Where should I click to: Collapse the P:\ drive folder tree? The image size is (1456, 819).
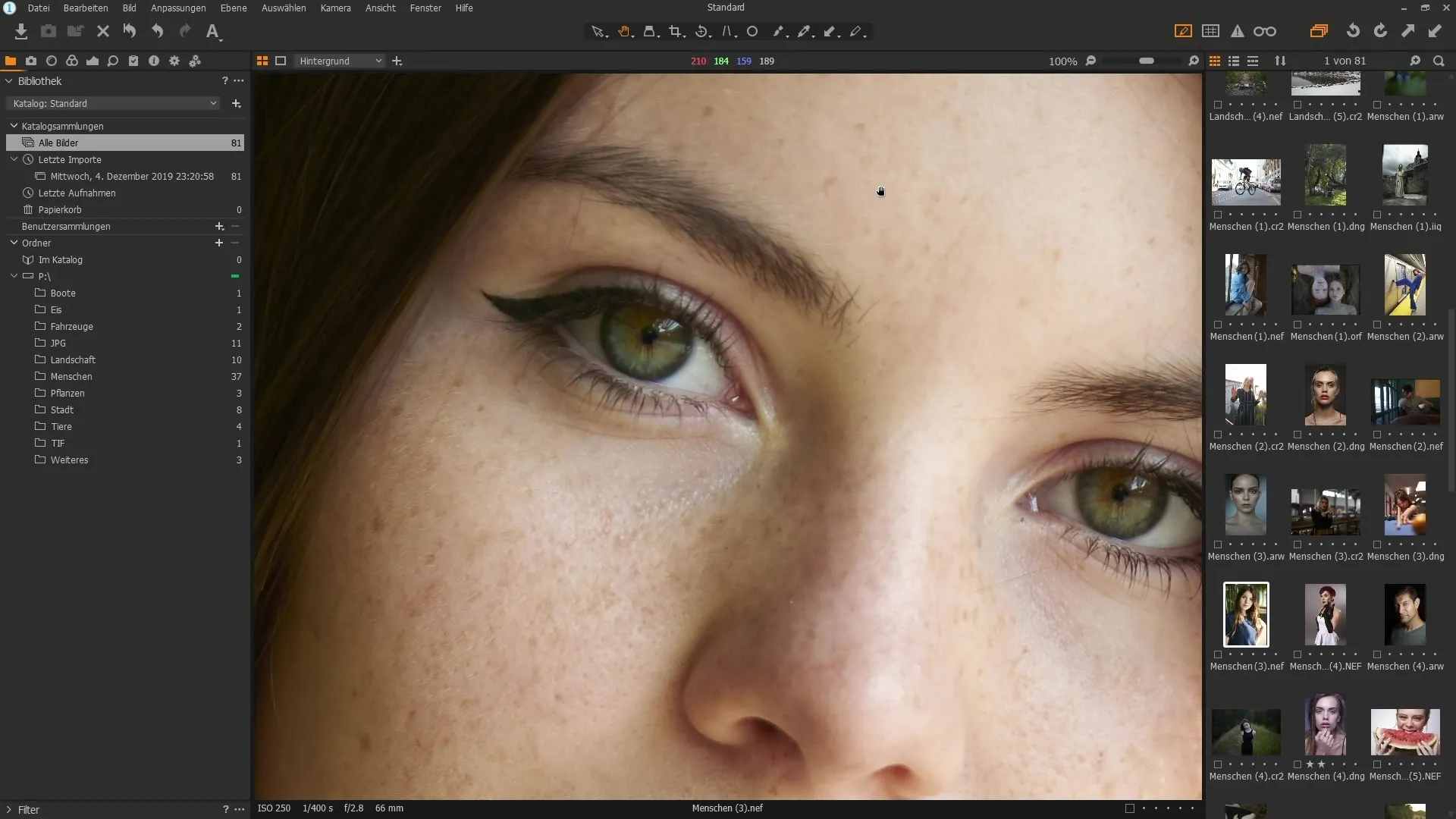point(14,276)
